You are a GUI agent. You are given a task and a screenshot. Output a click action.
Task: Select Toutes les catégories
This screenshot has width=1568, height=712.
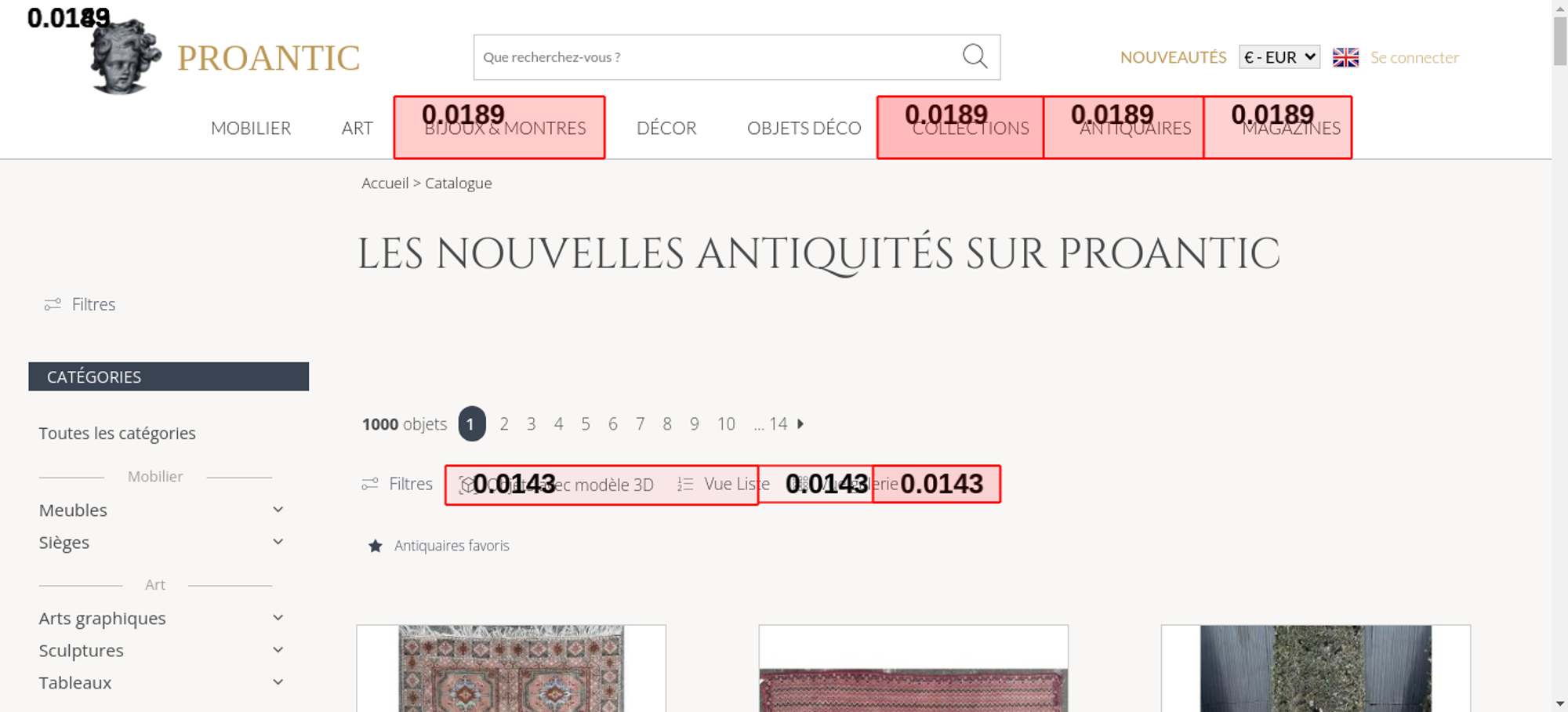[118, 433]
